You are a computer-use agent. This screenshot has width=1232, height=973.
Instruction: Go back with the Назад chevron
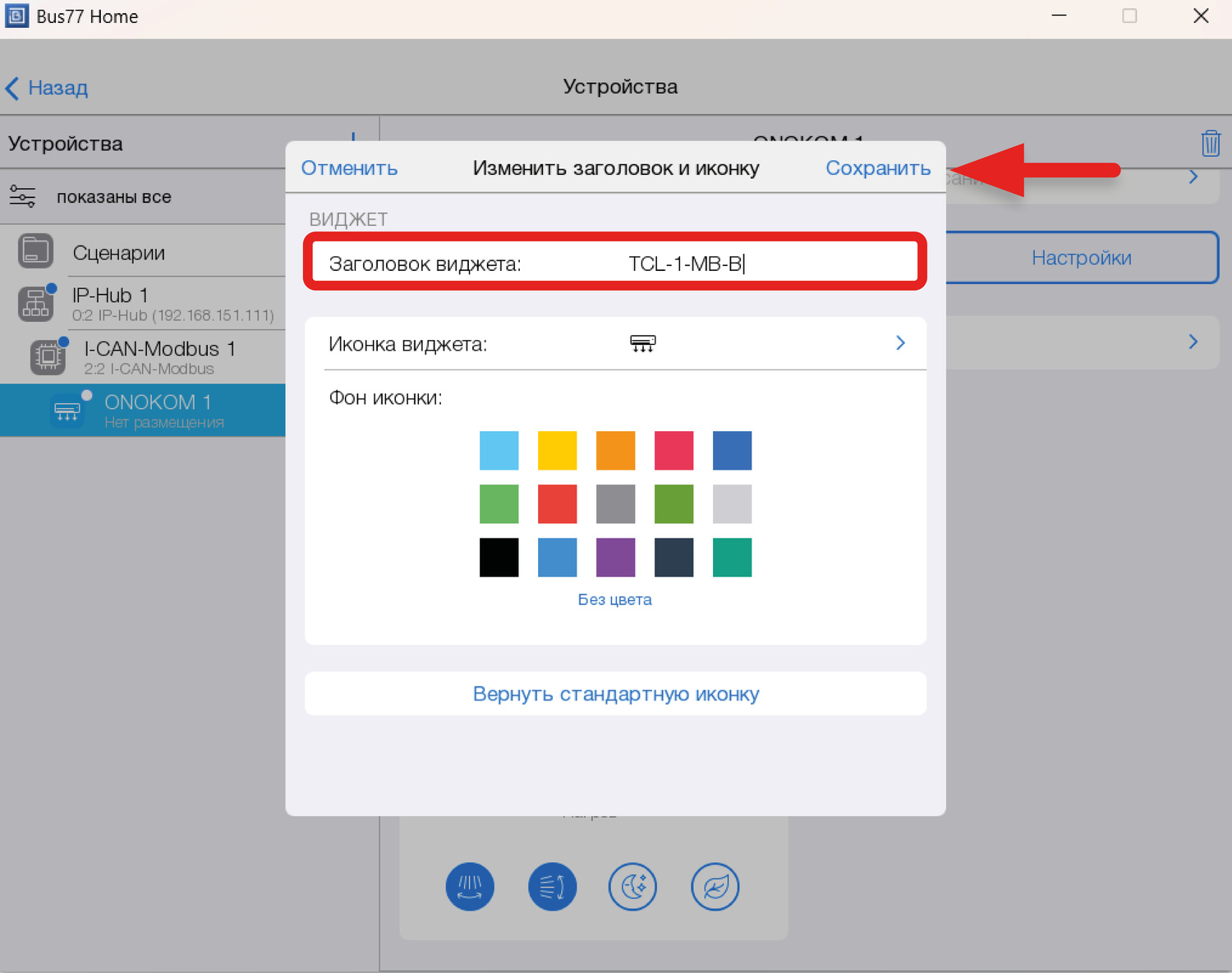[13, 88]
